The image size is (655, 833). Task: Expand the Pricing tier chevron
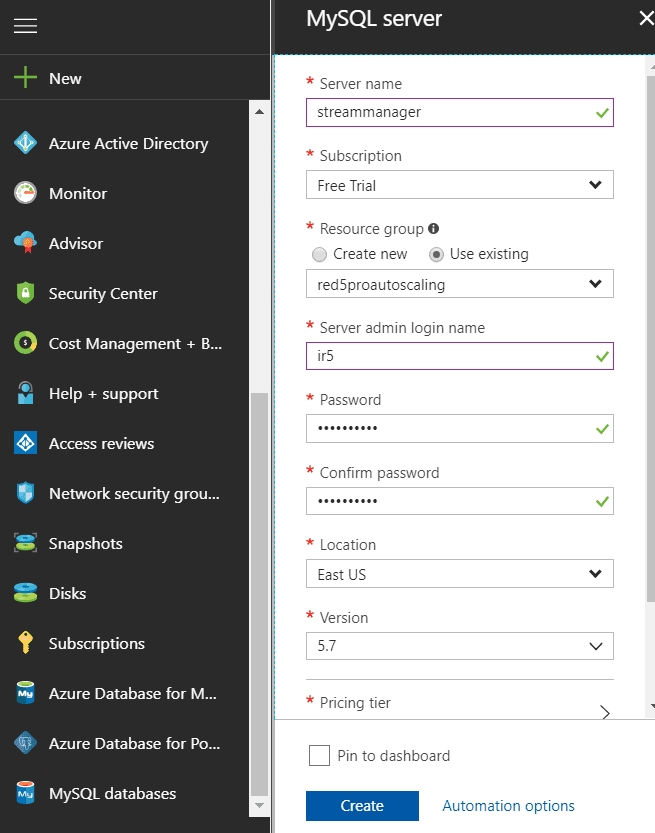point(605,712)
